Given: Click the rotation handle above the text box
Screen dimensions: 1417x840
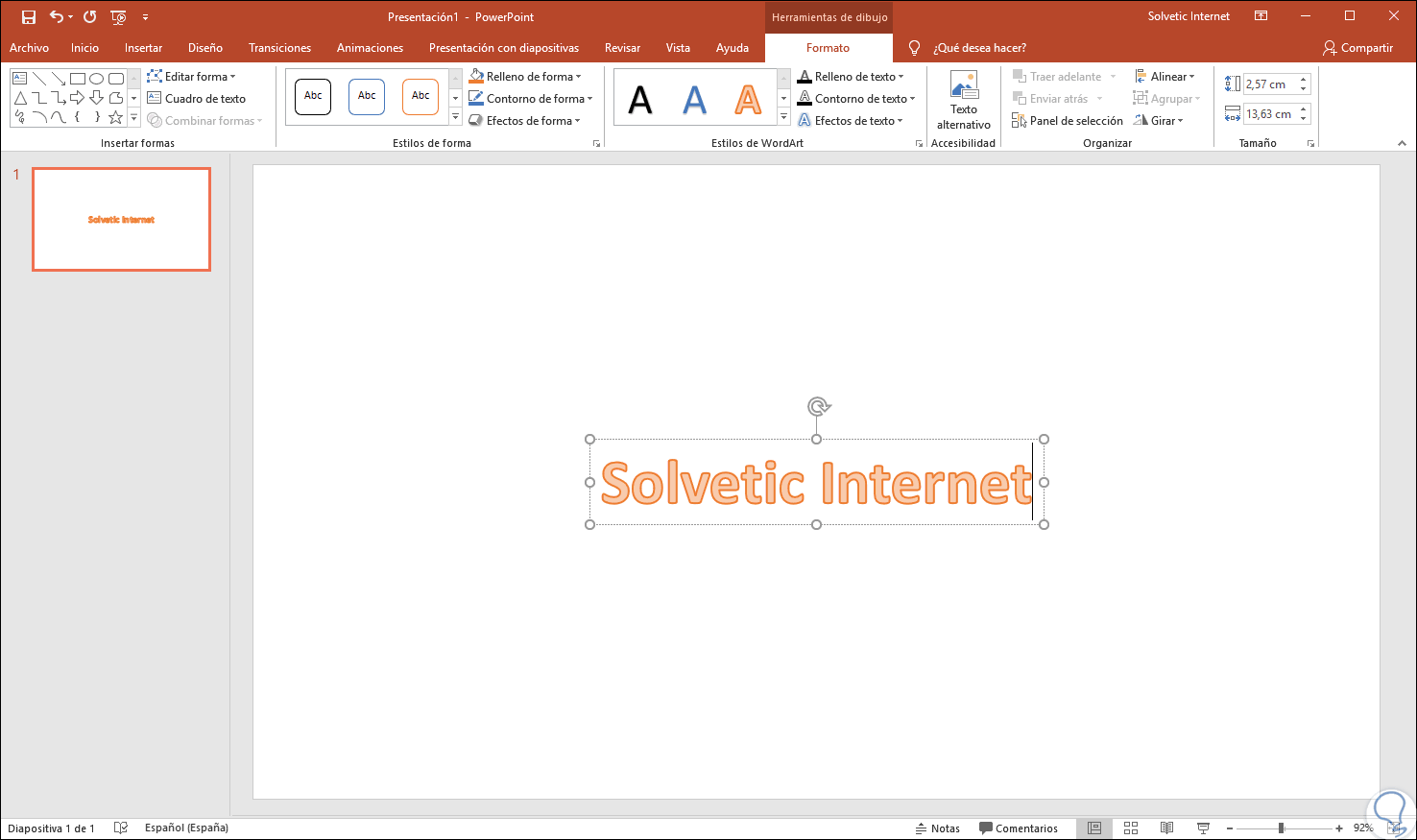Looking at the screenshot, I should point(818,406).
